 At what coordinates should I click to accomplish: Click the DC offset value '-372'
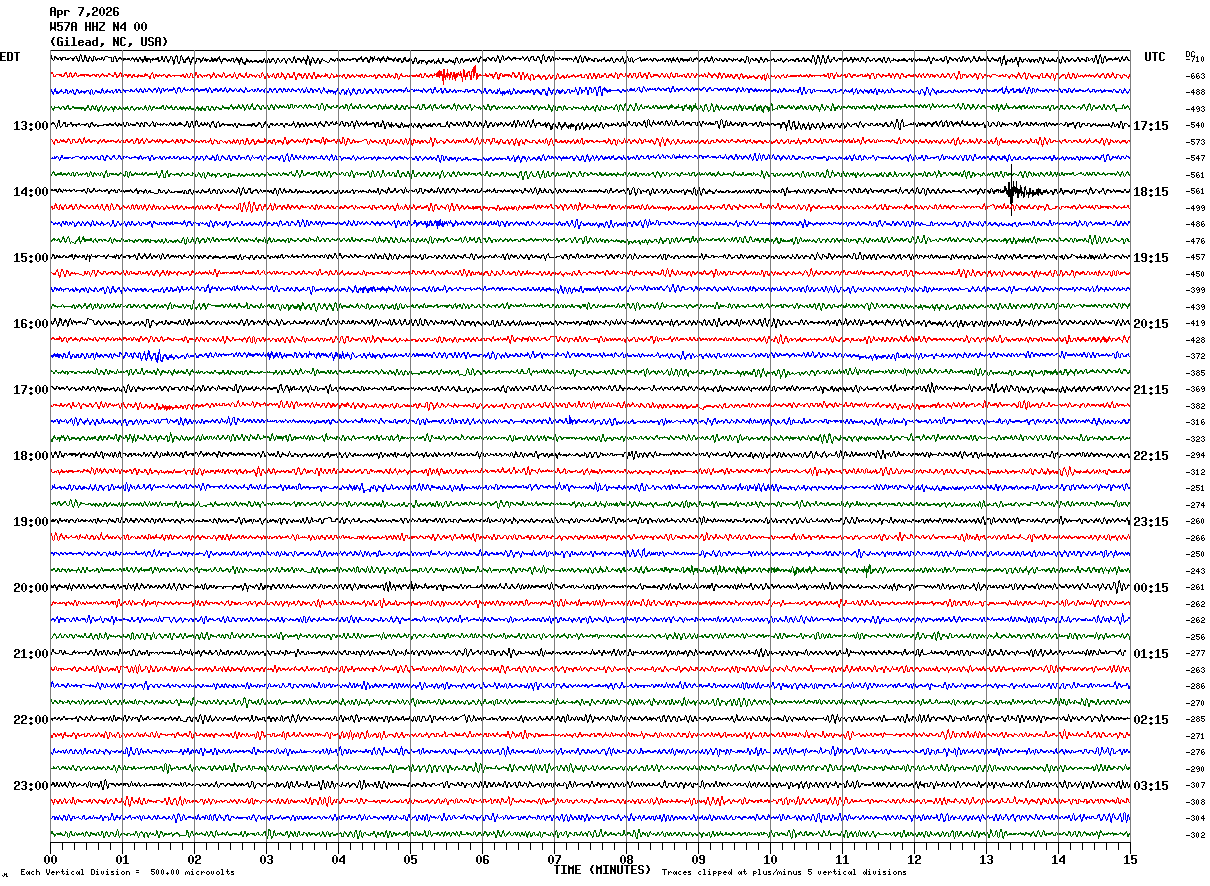[x=1195, y=356]
